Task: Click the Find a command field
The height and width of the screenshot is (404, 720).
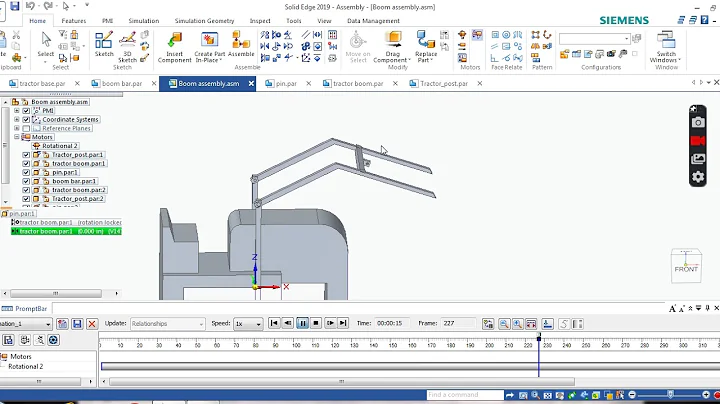Action: click(465, 395)
